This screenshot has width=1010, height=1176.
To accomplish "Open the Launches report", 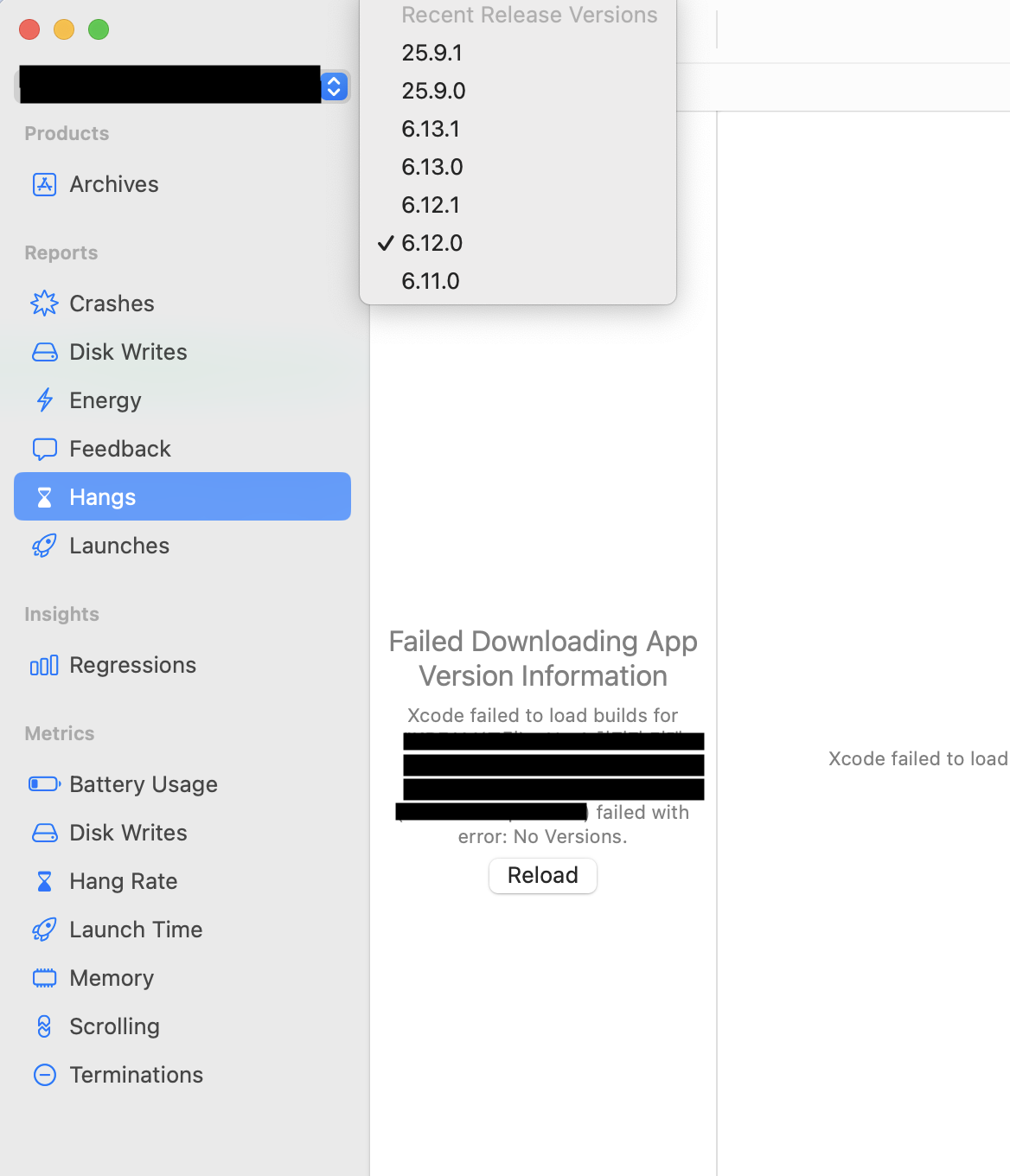I will [182, 546].
